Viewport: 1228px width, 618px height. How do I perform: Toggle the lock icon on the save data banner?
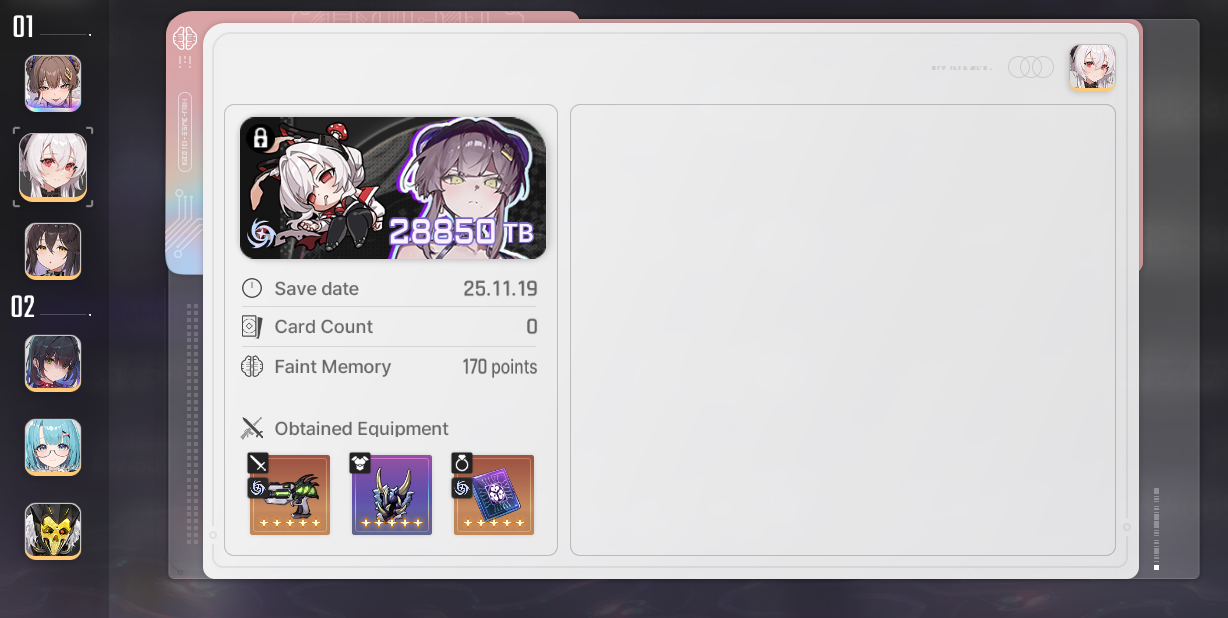pos(260,137)
